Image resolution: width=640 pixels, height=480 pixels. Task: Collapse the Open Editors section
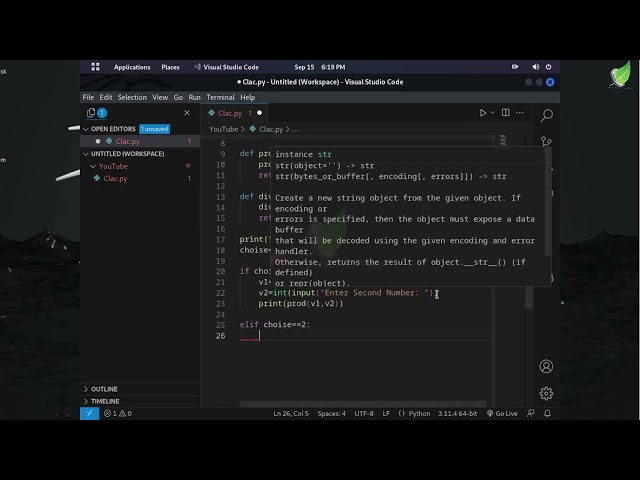[86, 129]
